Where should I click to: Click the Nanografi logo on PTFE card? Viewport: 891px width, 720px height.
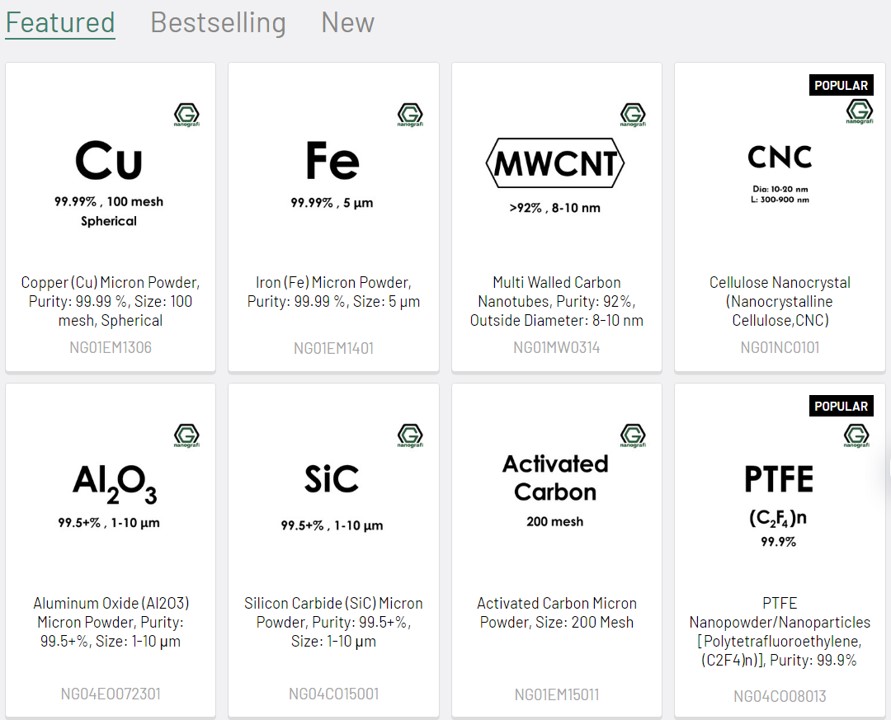click(856, 435)
